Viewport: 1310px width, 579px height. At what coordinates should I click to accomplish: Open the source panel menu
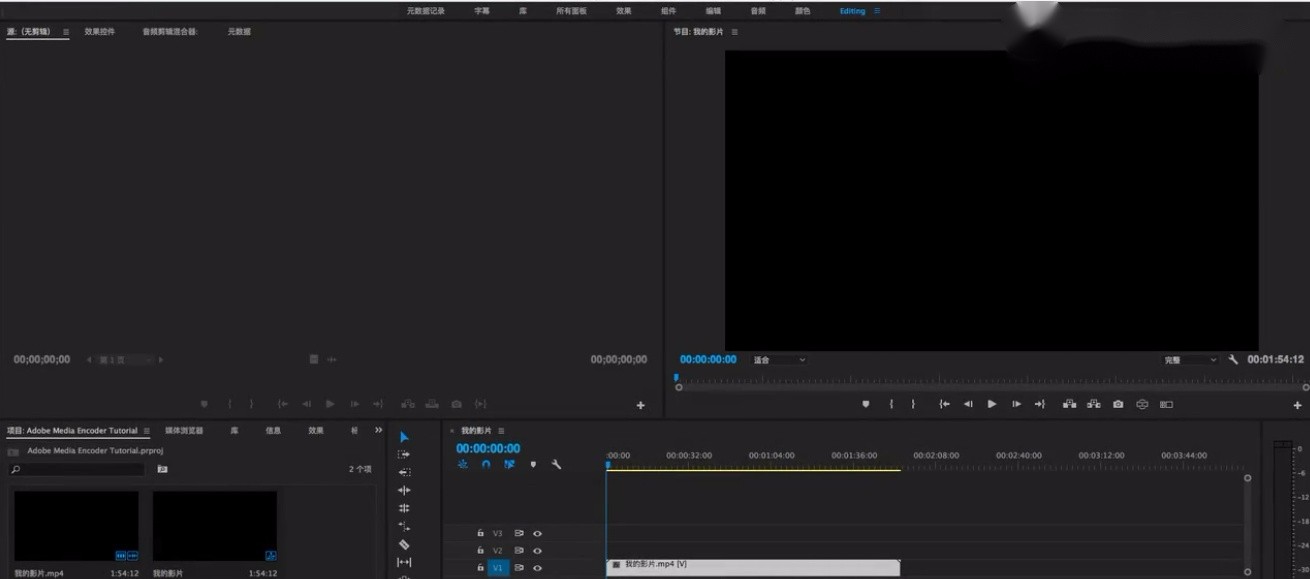tap(66, 32)
